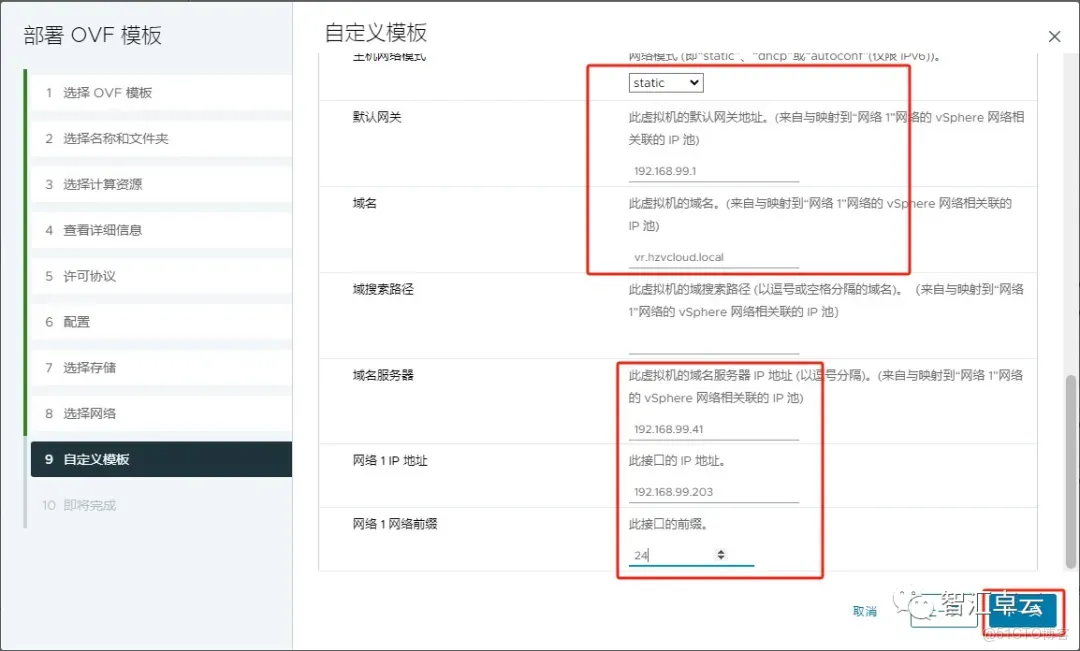The width and height of the screenshot is (1080, 651).
Task: Click the 默认网关 label
Action: [x=377, y=117]
